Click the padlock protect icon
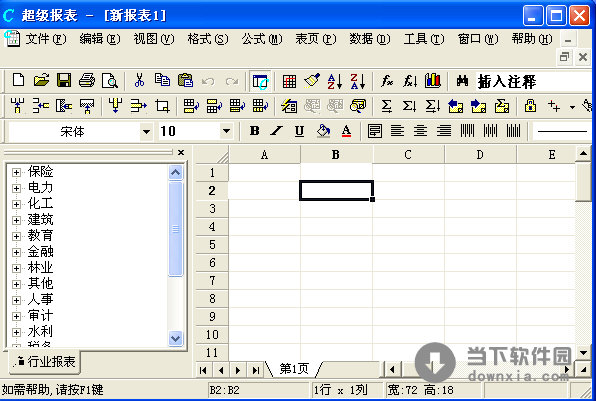 point(530,106)
